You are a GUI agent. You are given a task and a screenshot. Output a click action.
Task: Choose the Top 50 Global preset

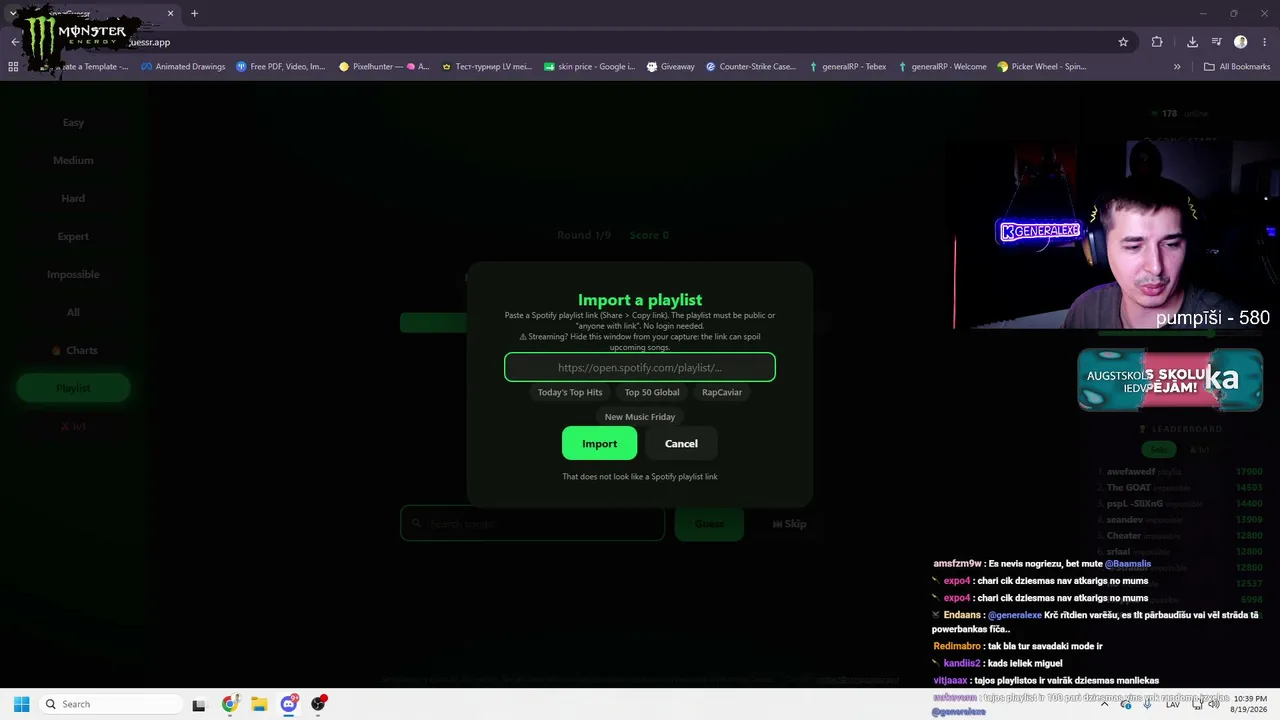coord(652,393)
